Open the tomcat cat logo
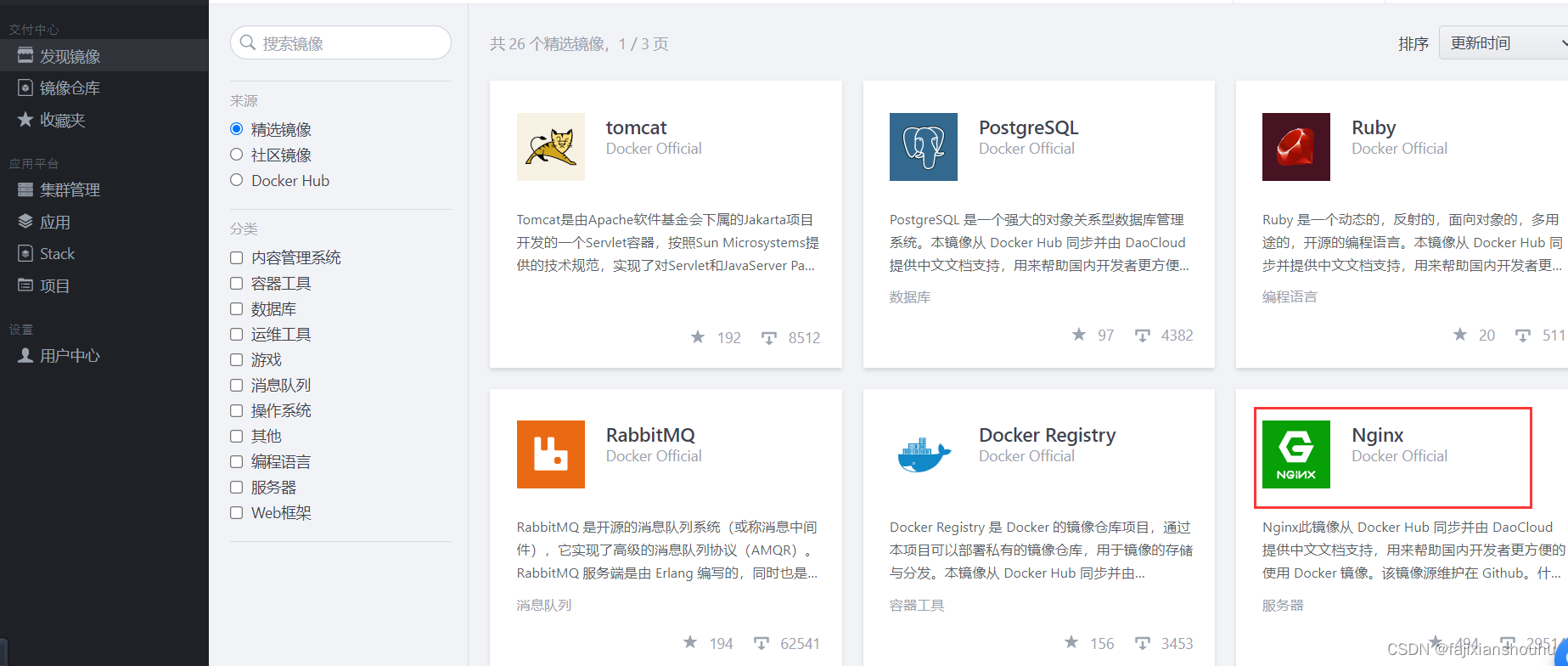Viewport: 1568px width, 666px height. pos(551,147)
